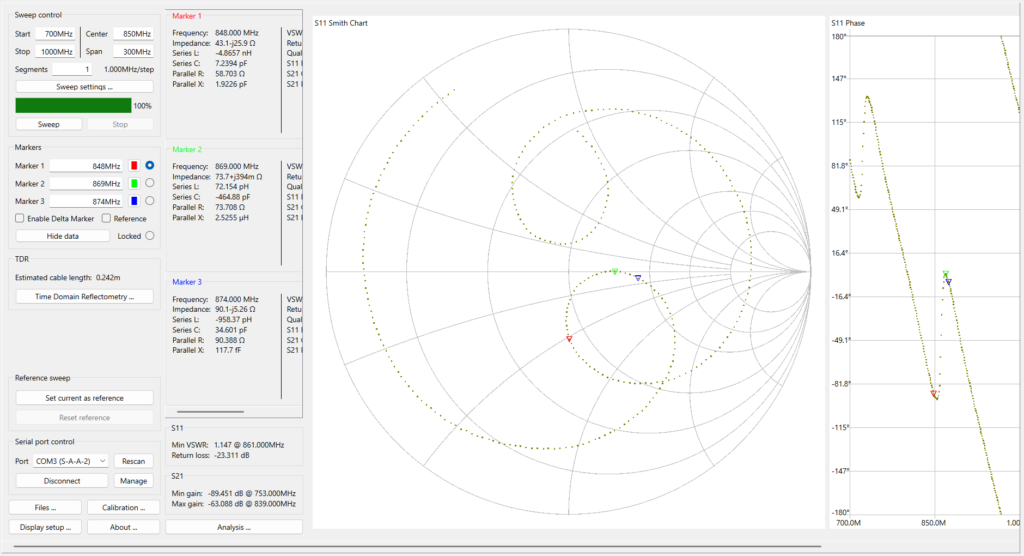The width and height of the screenshot is (1024, 556).
Task: Open the Marker 3 blue color picker
Action: click(133, 201)
